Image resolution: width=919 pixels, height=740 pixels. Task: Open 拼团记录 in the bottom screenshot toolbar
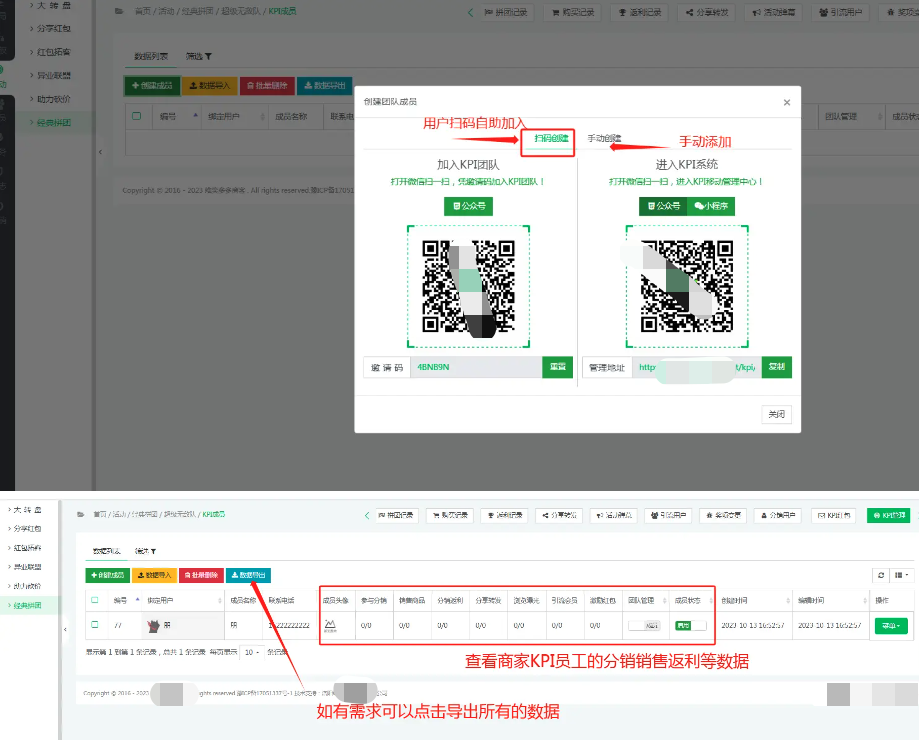coord(396,516)
